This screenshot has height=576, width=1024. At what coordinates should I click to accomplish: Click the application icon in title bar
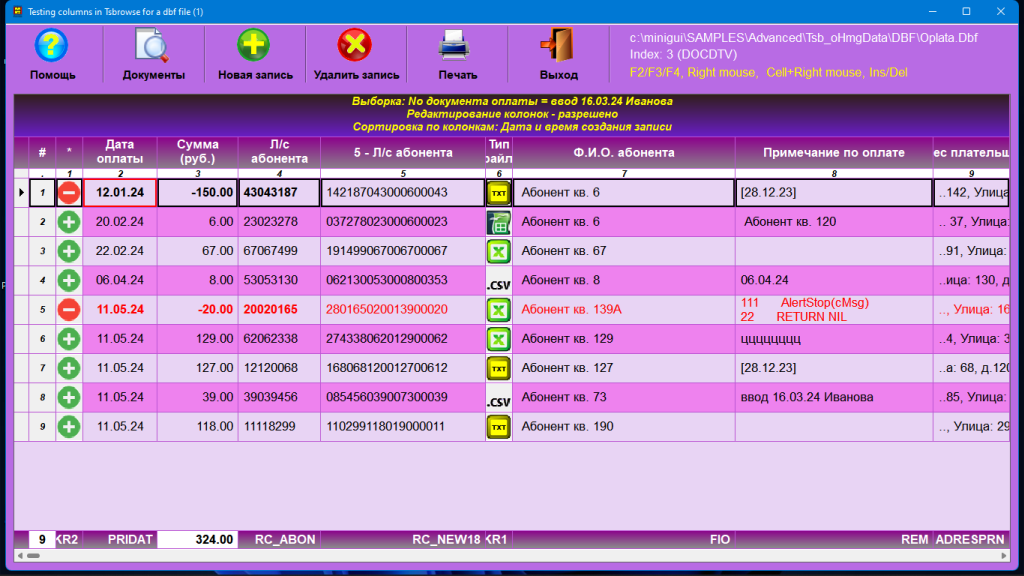pos(18,11)
